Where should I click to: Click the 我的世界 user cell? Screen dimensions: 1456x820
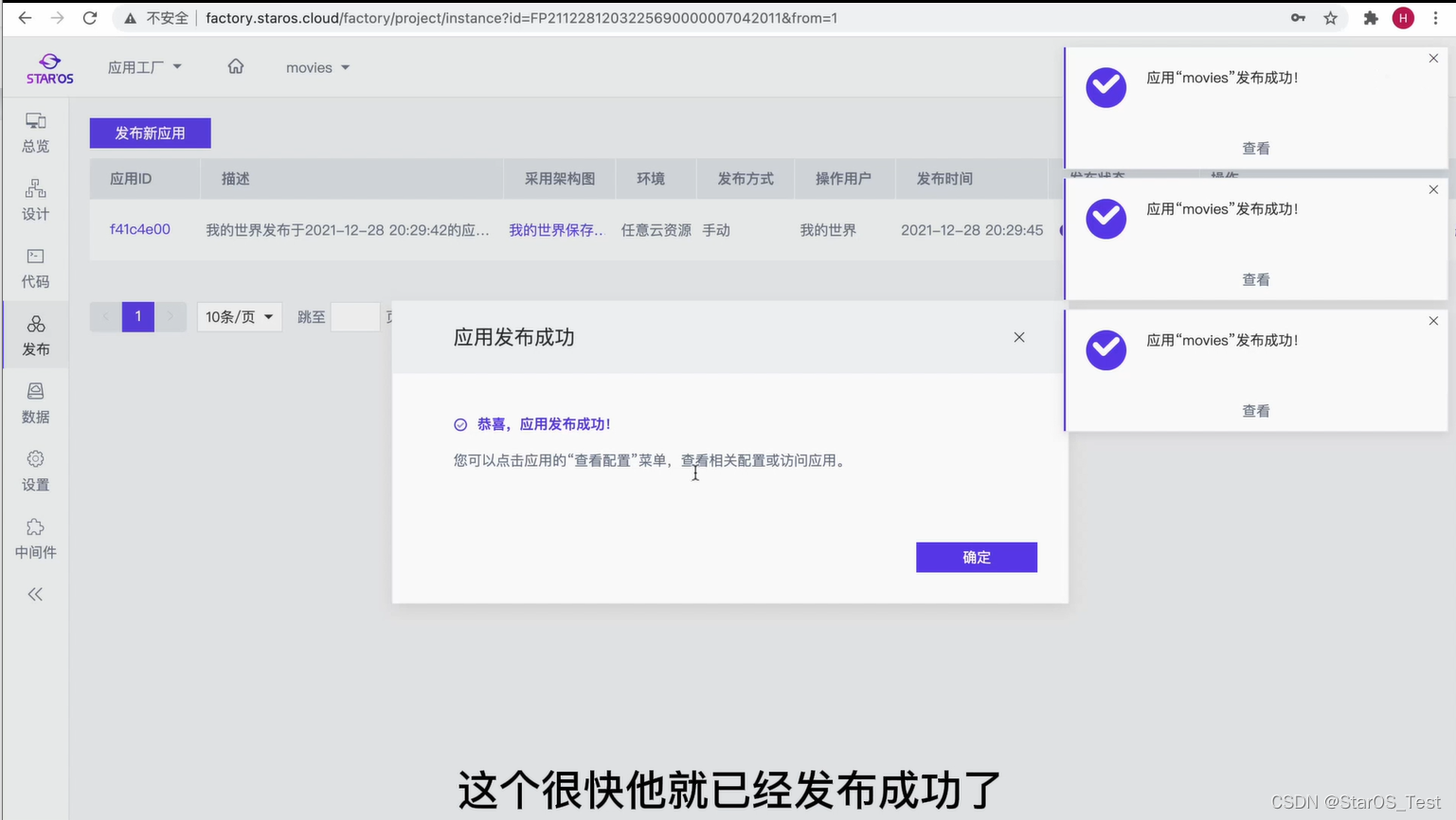[828, 230]
